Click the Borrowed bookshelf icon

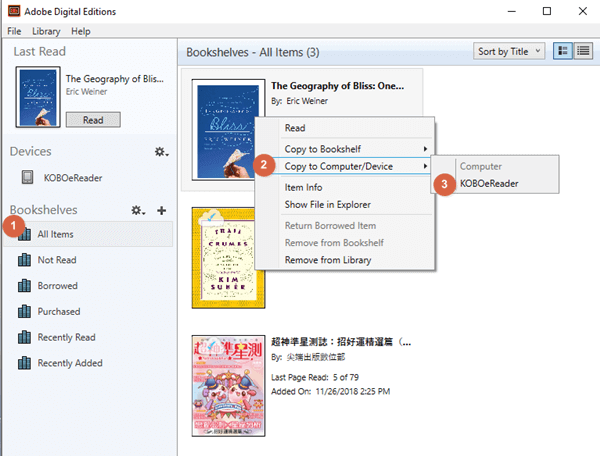(x=24, y=285)
